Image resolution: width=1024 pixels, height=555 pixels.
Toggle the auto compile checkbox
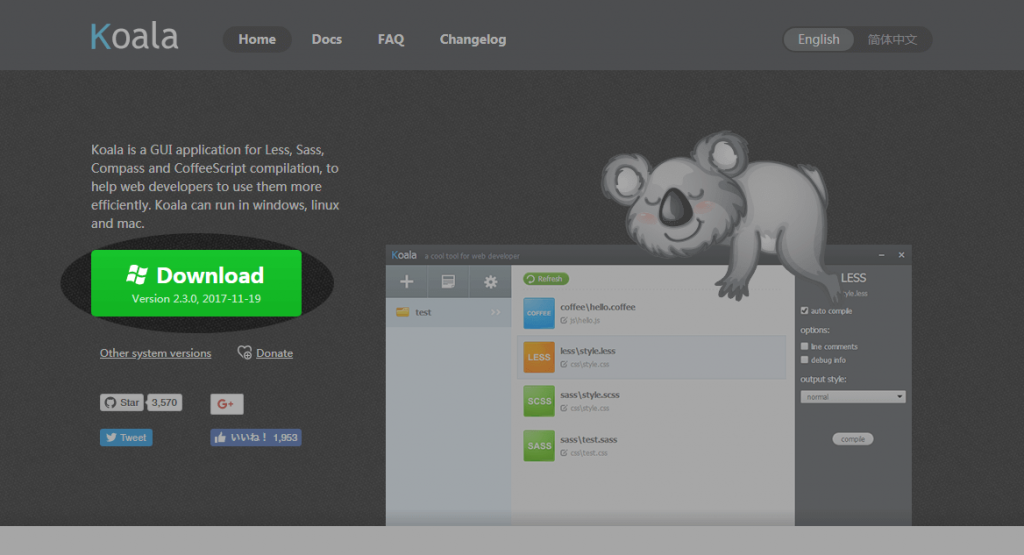pyautogui.click(x=805, y=311)
